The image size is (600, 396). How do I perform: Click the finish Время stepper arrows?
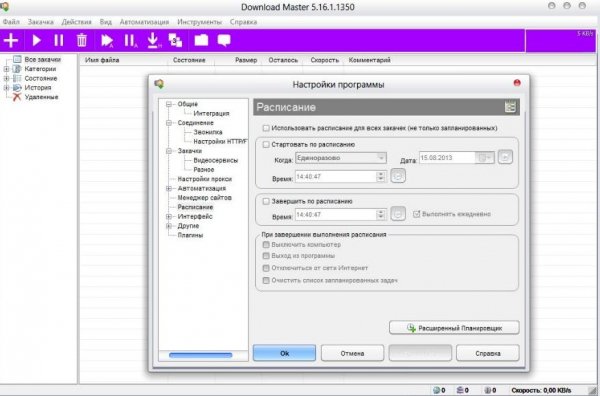tap(380, 214)
